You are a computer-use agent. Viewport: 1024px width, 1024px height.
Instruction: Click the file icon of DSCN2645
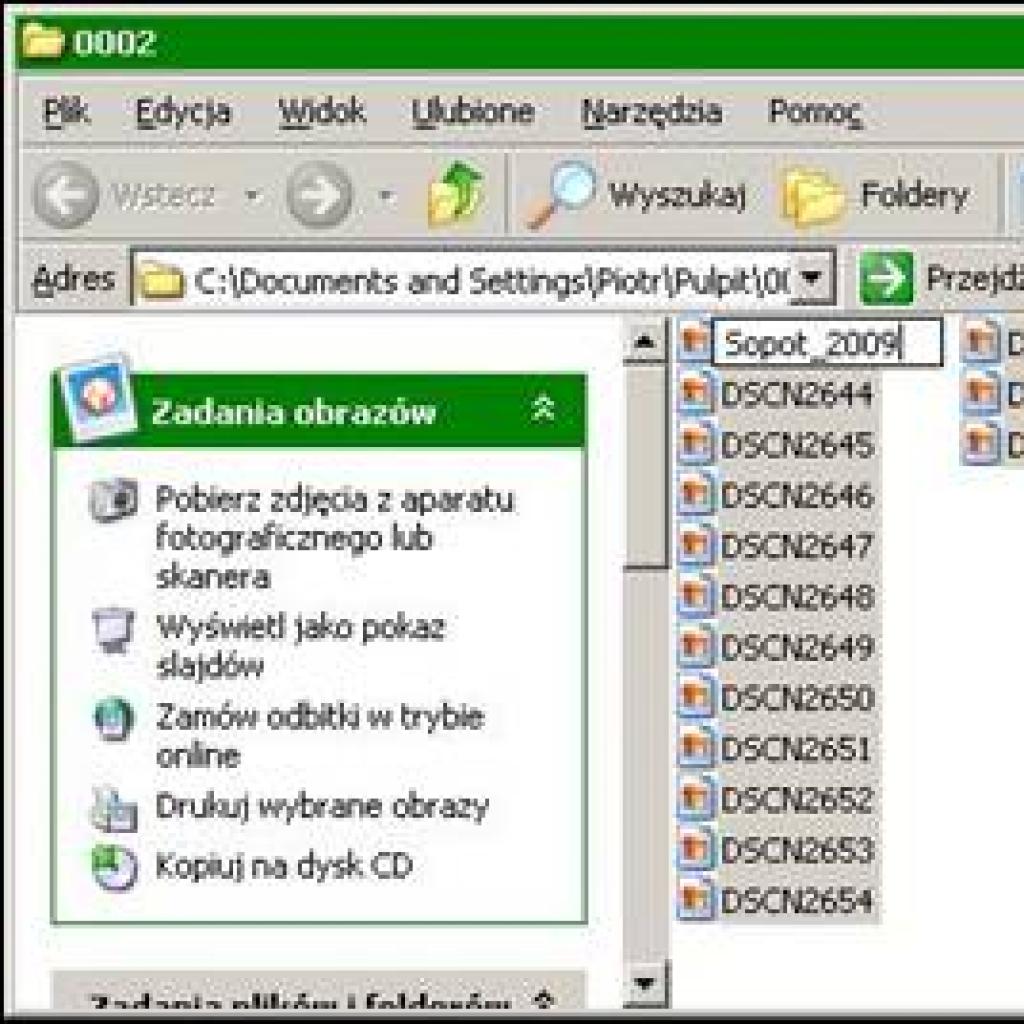[695, 443]
